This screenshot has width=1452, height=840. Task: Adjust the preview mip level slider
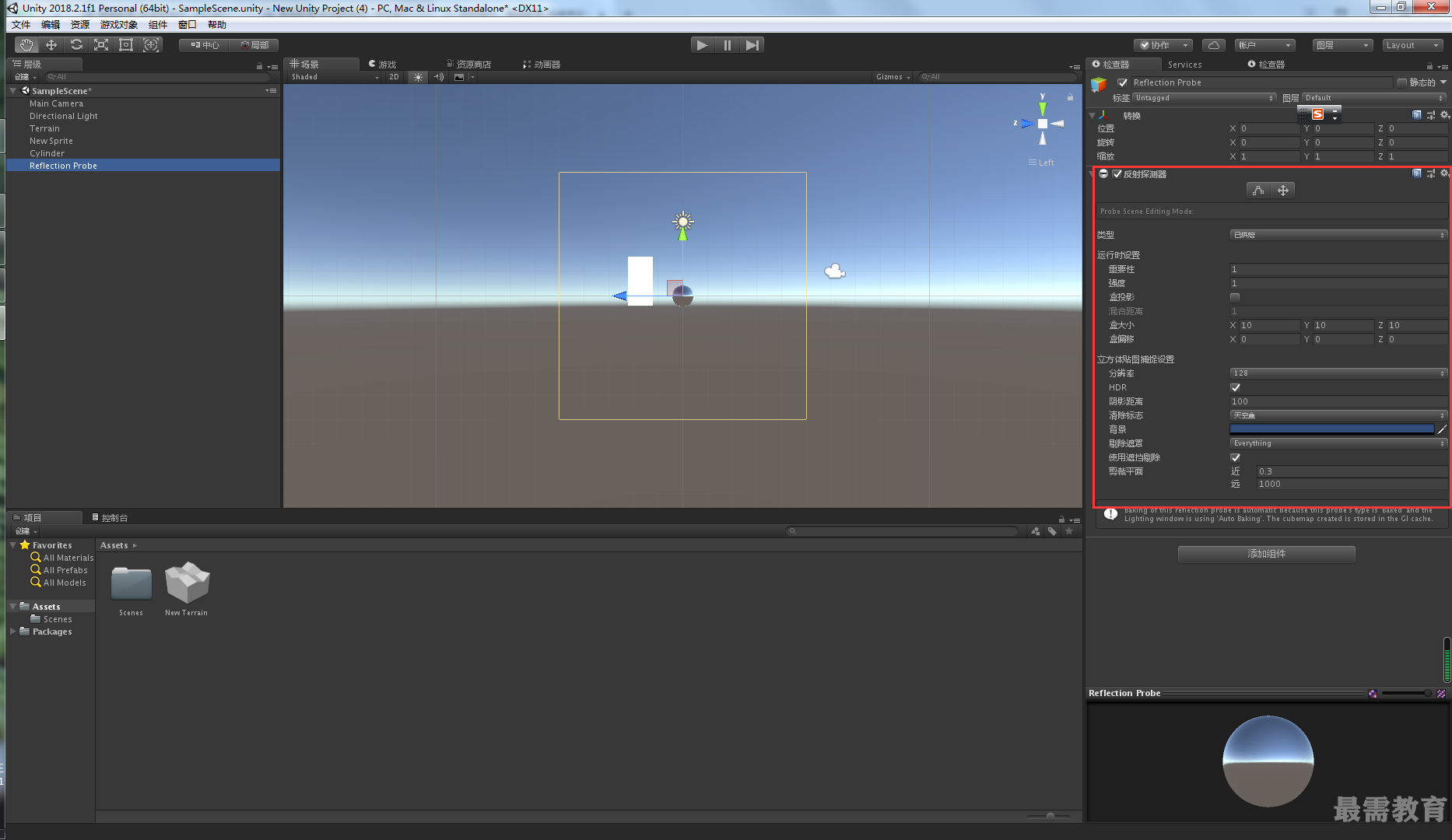(x=1406, y=693)
